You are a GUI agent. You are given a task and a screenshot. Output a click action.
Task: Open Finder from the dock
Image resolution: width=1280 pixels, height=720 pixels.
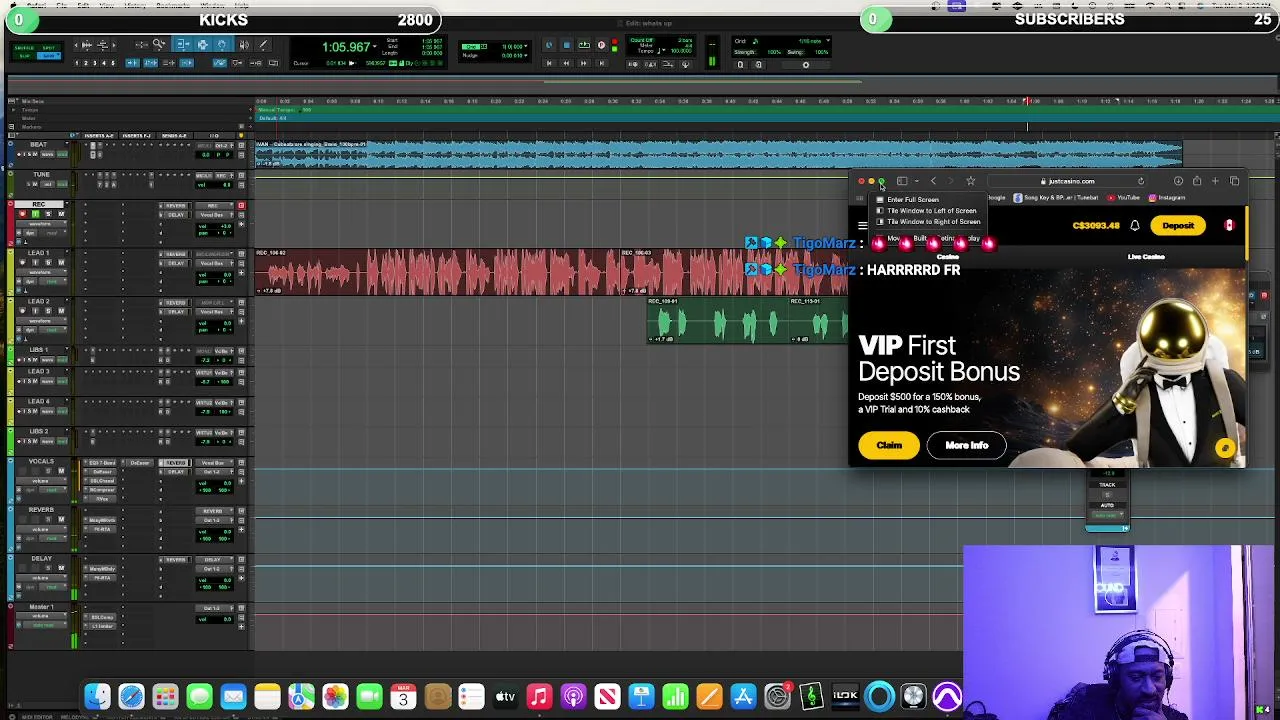tap(97, 697)
